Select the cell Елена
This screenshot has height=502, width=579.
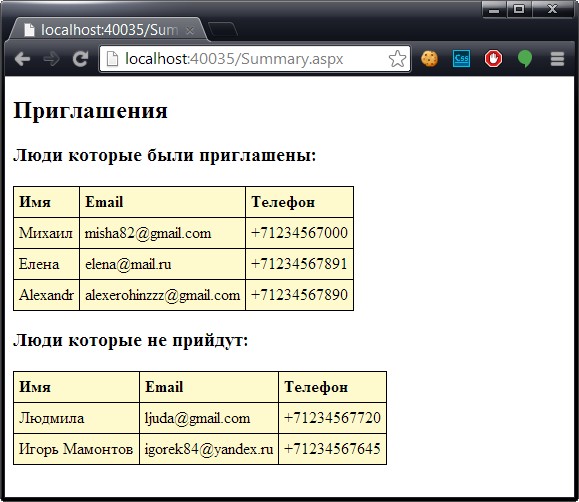click(47, 264)
